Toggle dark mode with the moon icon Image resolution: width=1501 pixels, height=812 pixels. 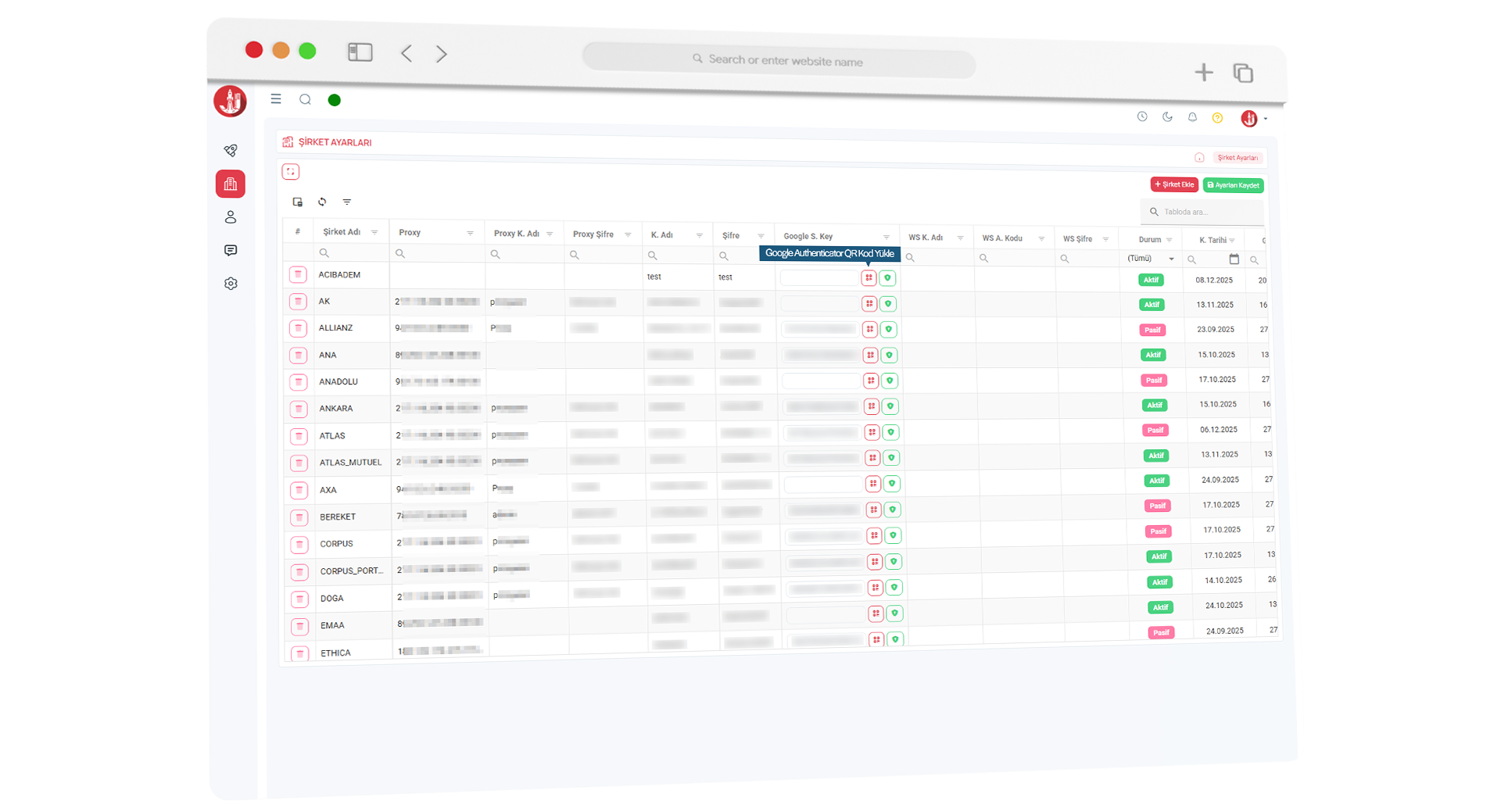tap(1167, 116)
